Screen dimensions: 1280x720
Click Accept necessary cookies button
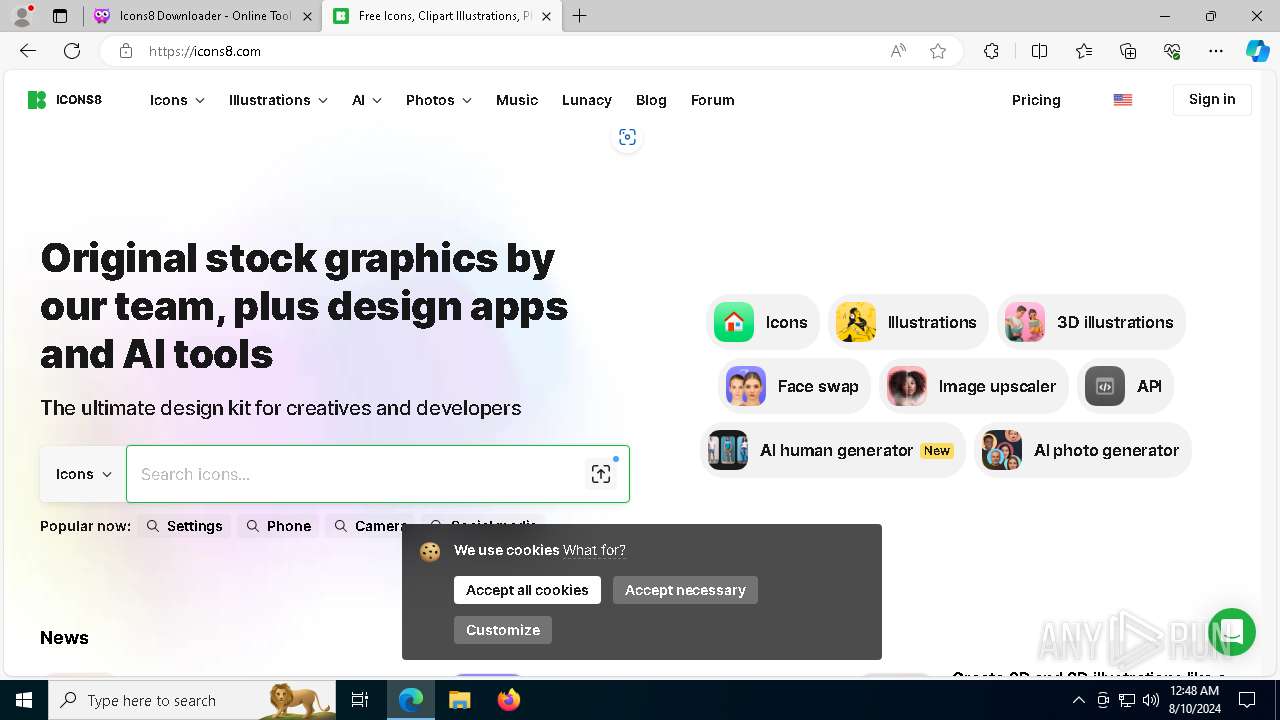pos(685,590)
